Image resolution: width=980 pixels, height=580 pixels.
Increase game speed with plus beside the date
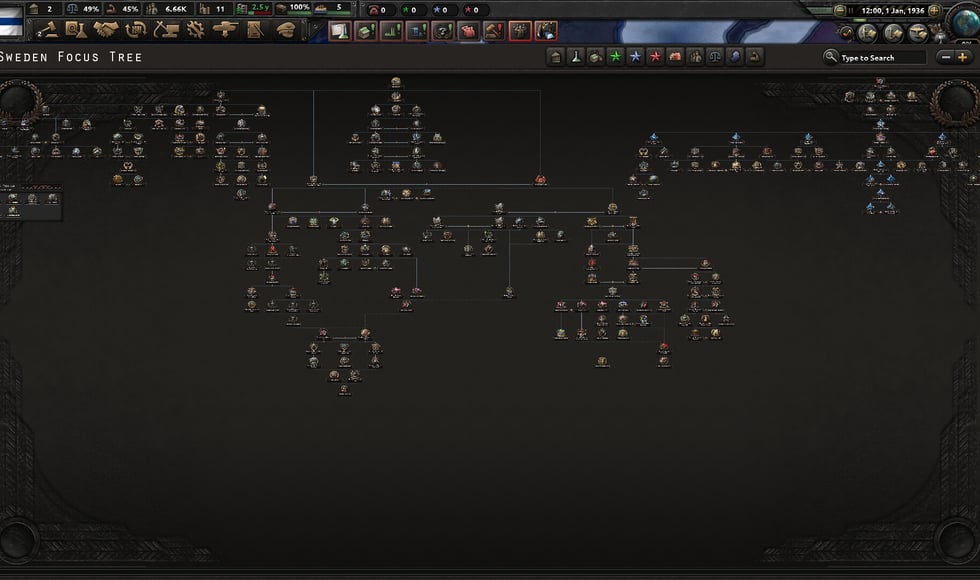click(x=934, y=10)
